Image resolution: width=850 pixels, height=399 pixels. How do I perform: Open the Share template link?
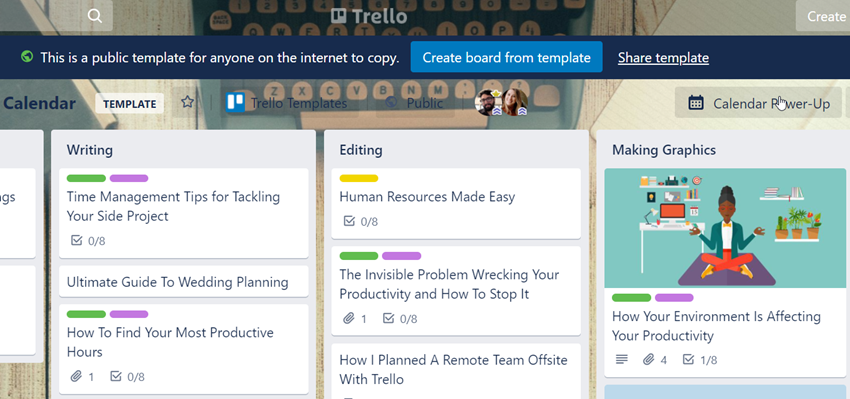coord(663,57)
